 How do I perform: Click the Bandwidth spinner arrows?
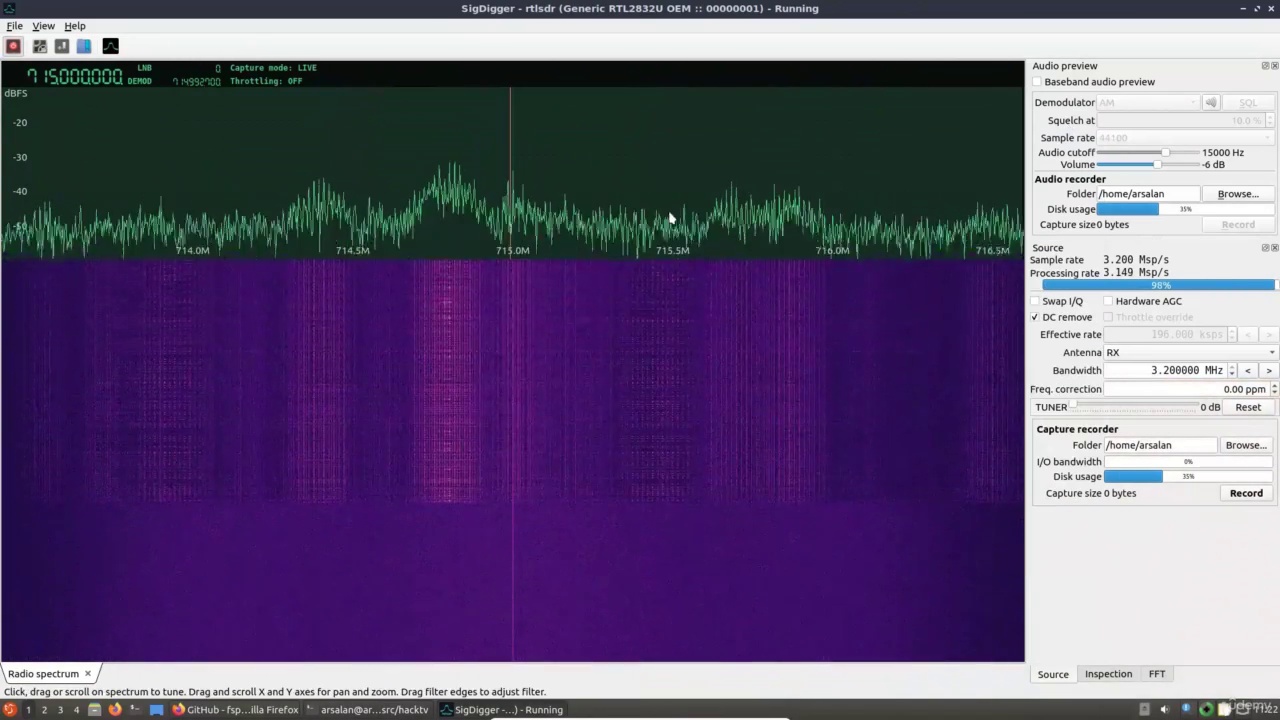[1232, 370]
